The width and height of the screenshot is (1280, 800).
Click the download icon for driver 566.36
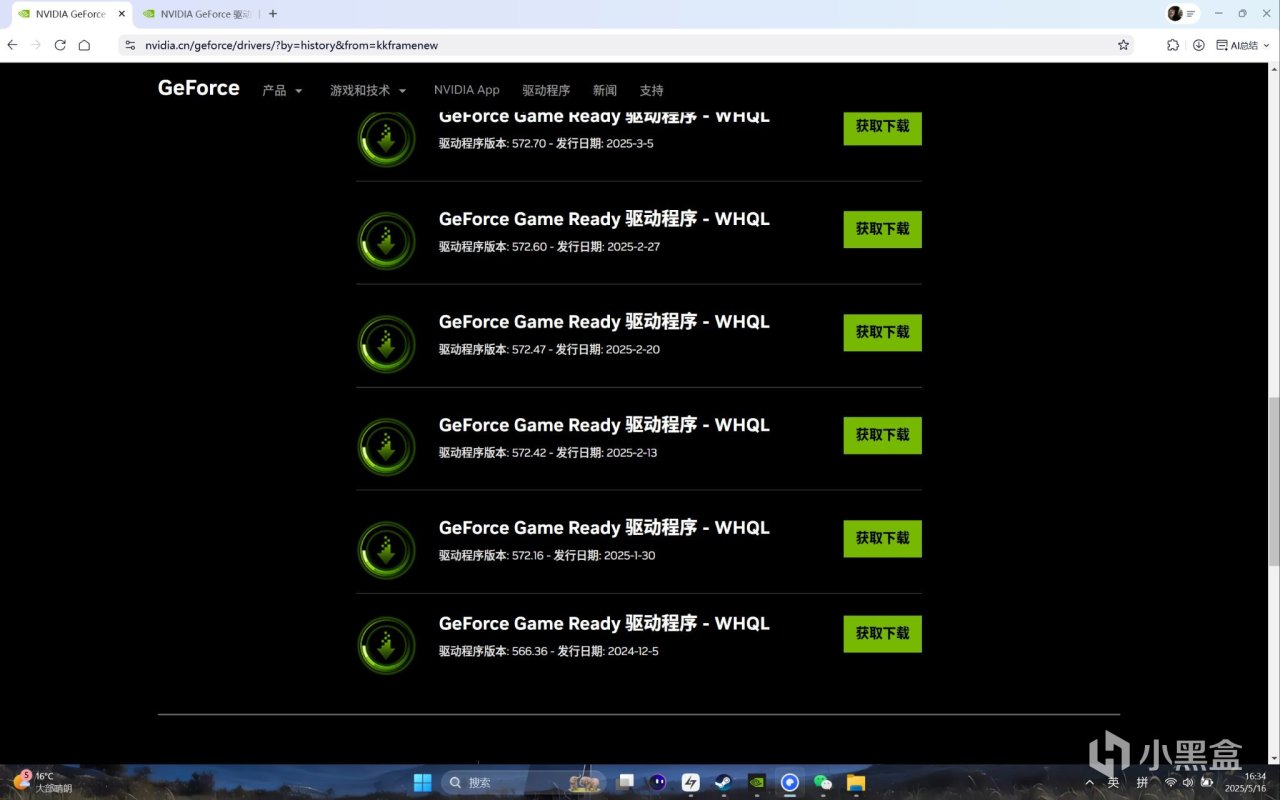tap(386, 646)
